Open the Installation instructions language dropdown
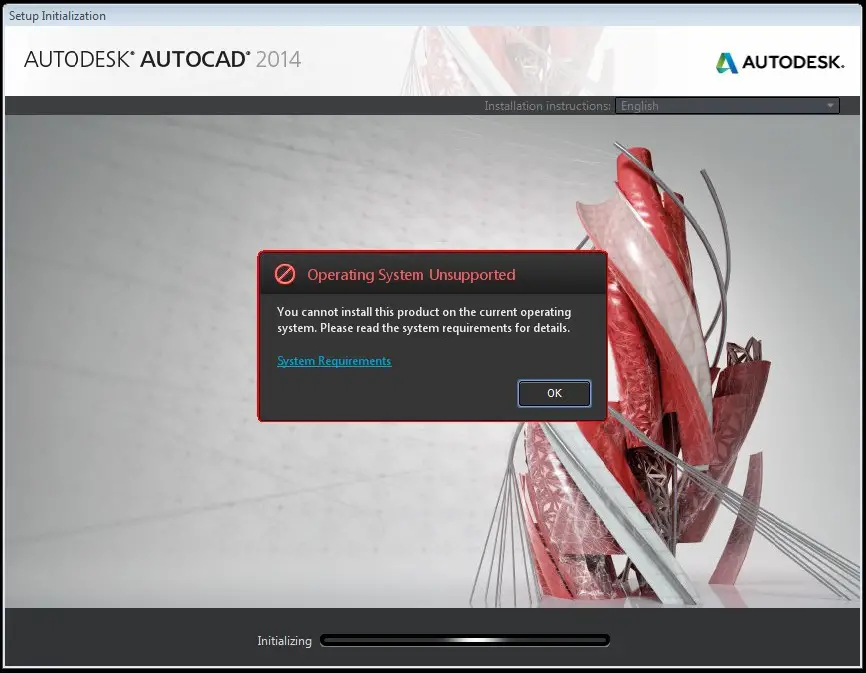This screenshot has height=673, width=866. (727, 105)
